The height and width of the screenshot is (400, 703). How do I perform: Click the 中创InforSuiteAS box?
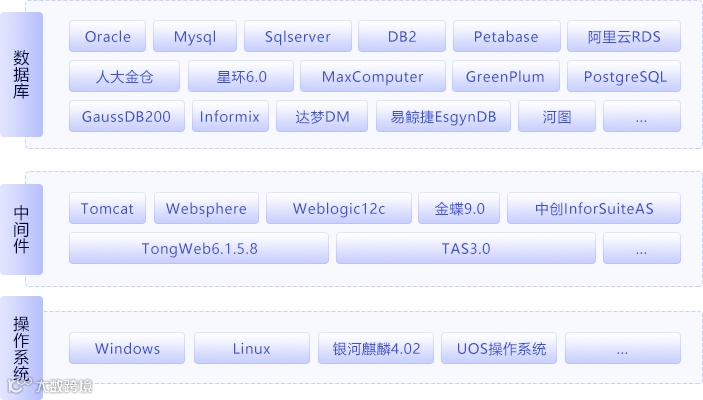coord(594,208)
